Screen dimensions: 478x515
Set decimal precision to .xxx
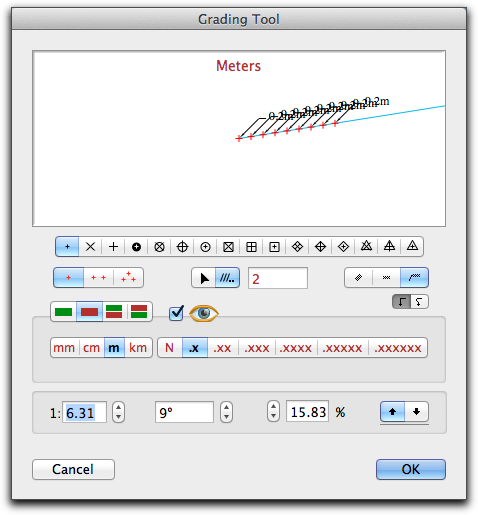point(257,348)
